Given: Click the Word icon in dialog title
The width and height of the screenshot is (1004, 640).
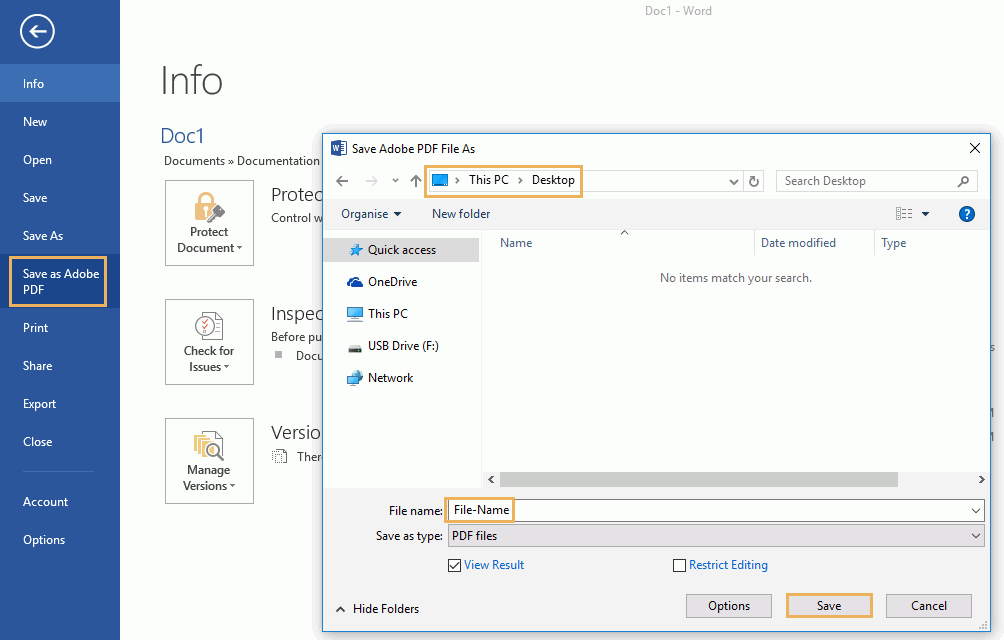Looking at the screenshot, I should click(339, 148).
